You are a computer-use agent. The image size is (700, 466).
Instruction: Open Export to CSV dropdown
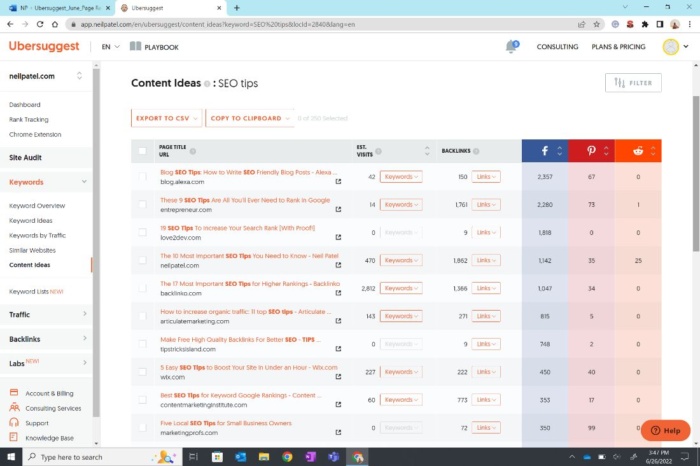pos(167,118)
